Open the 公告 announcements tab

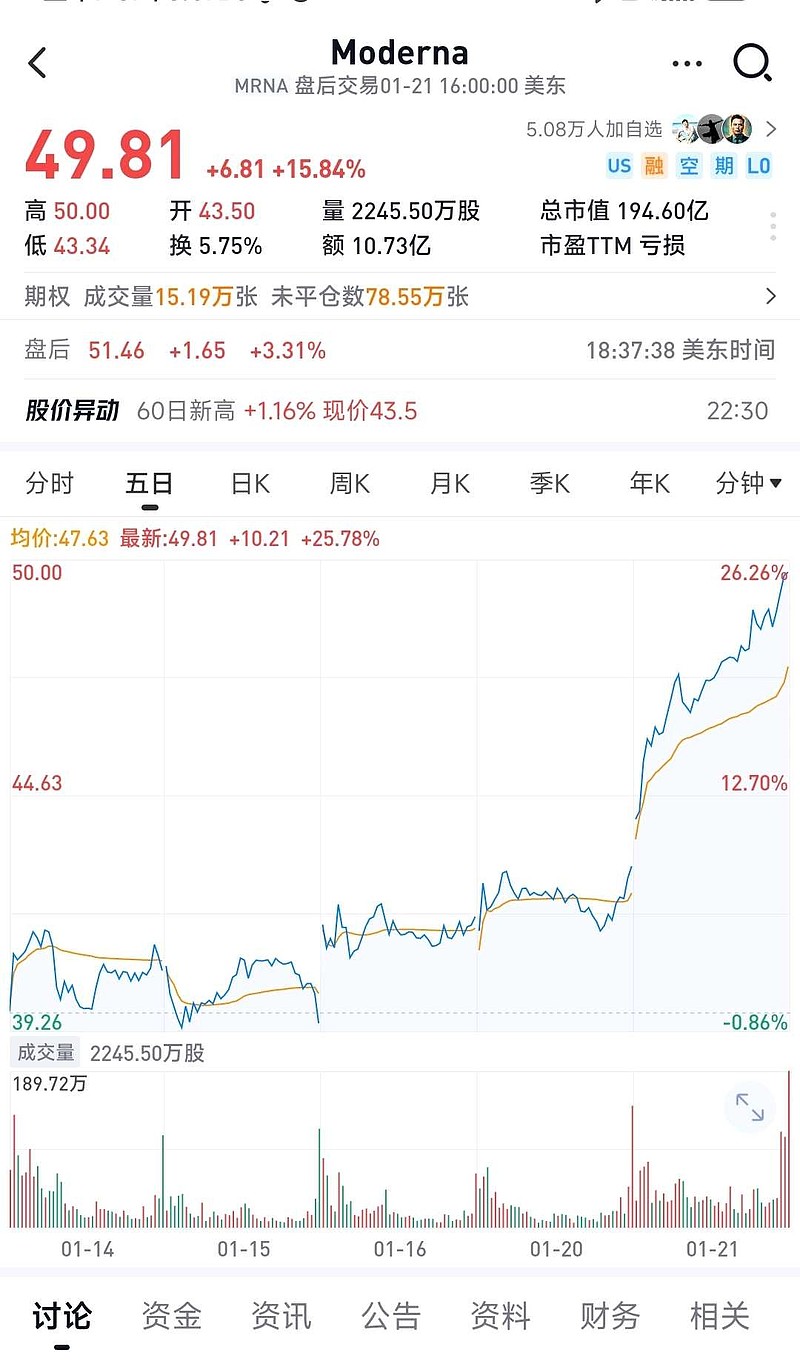coord(390,1316)
